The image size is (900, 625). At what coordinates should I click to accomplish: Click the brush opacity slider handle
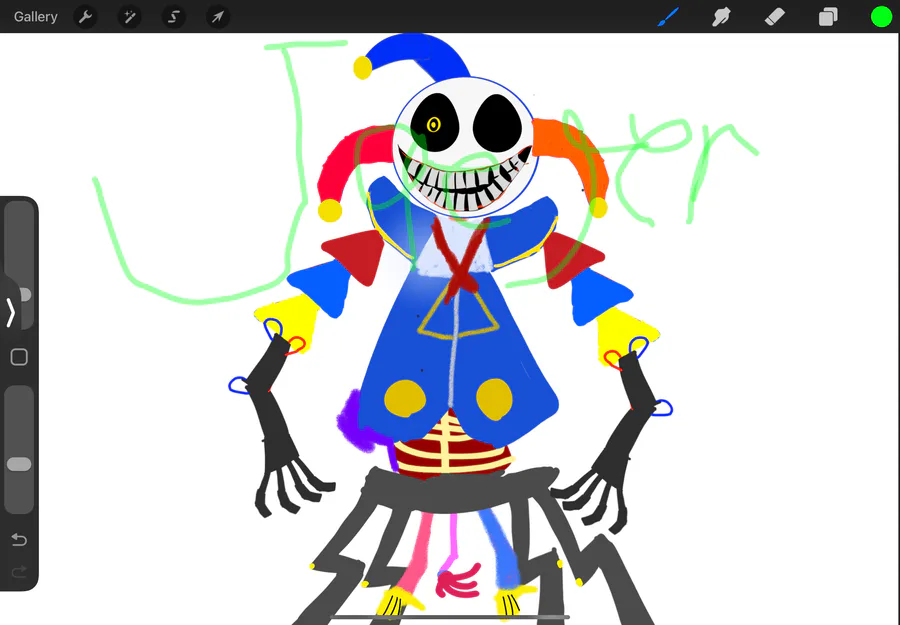(19, 464)
